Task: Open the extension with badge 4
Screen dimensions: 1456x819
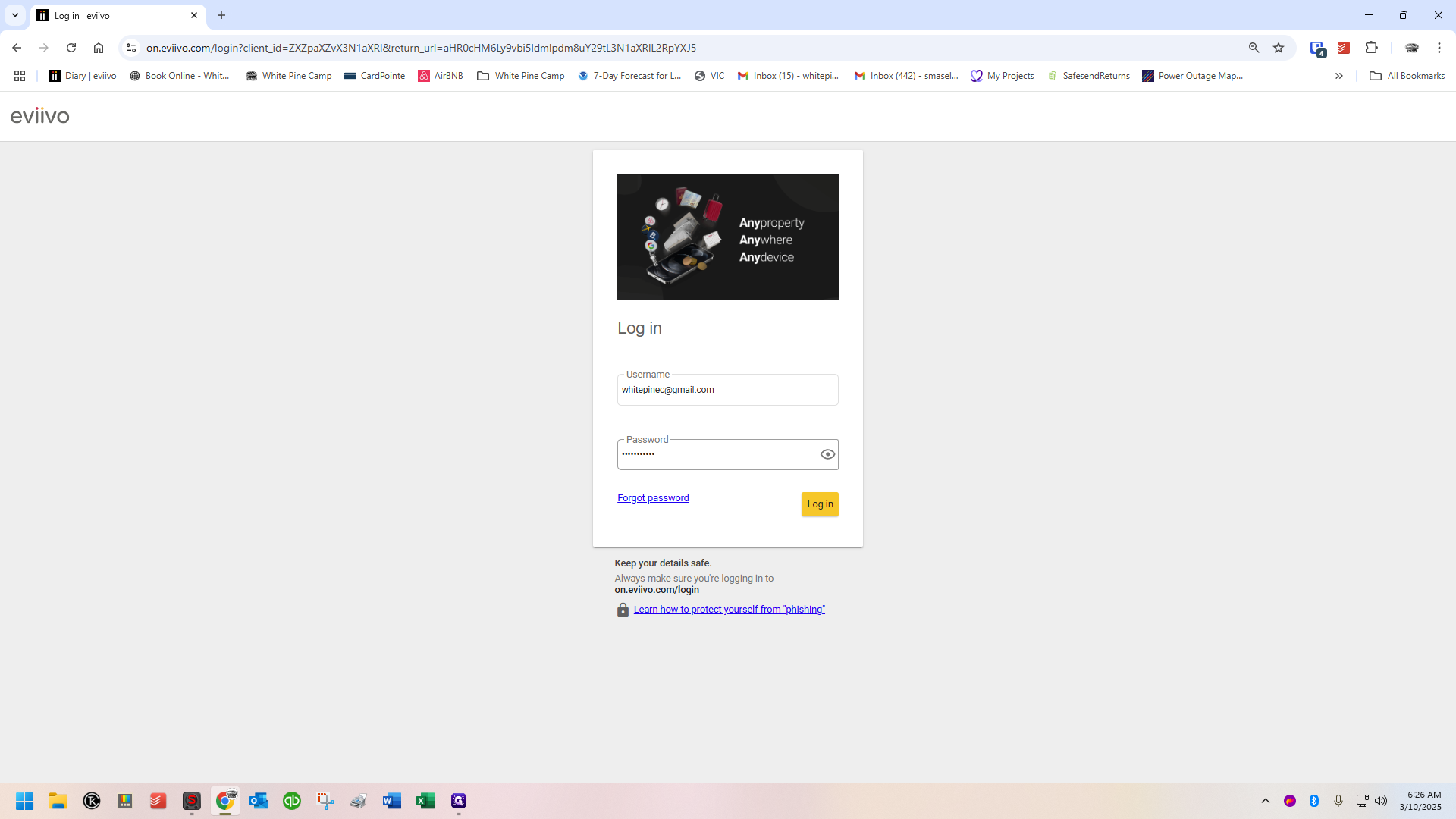Action: [x=1318, y=49]
